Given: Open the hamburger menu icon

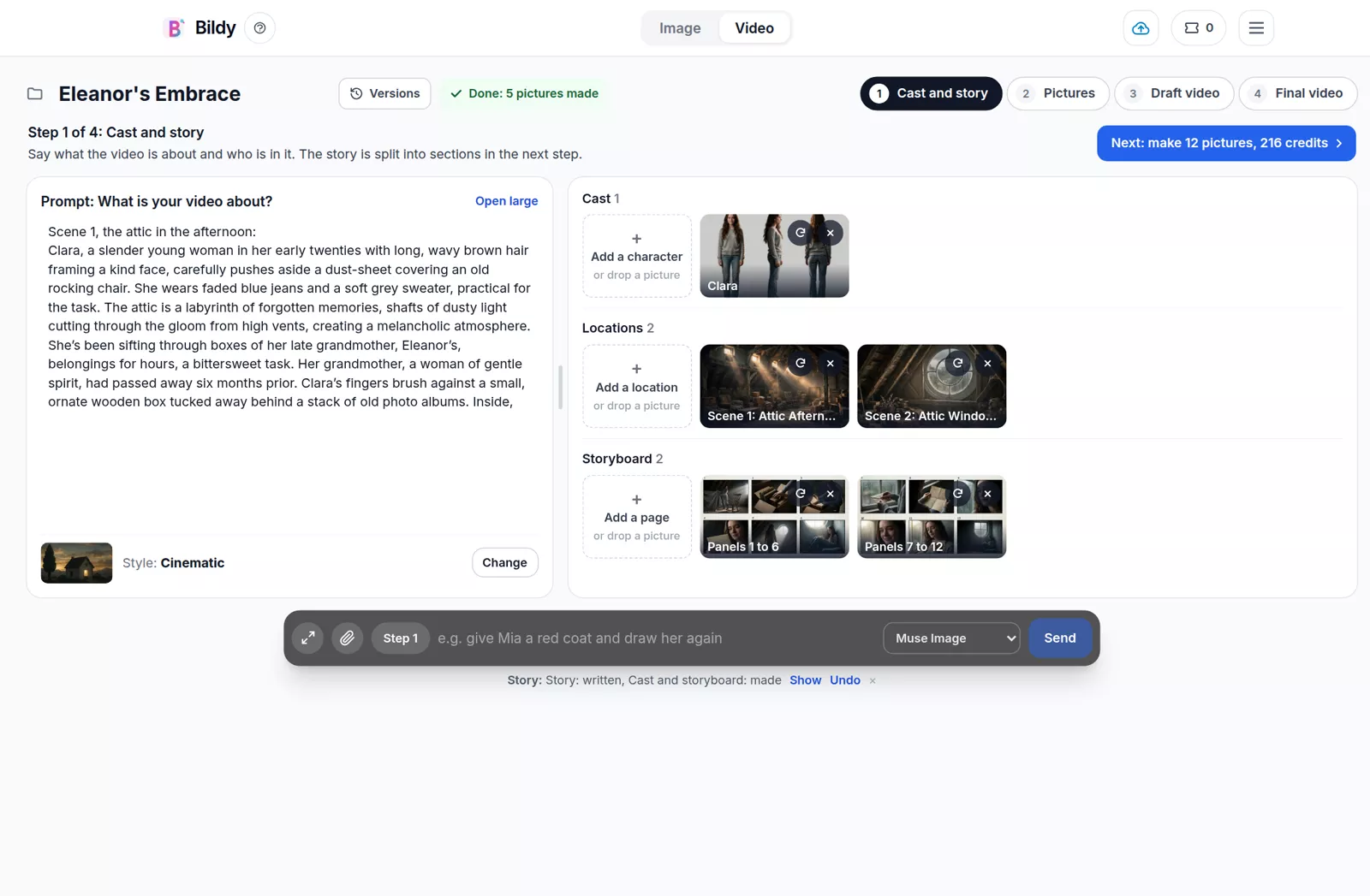Looking at the screenshot, I should (x=1256, y=28).
